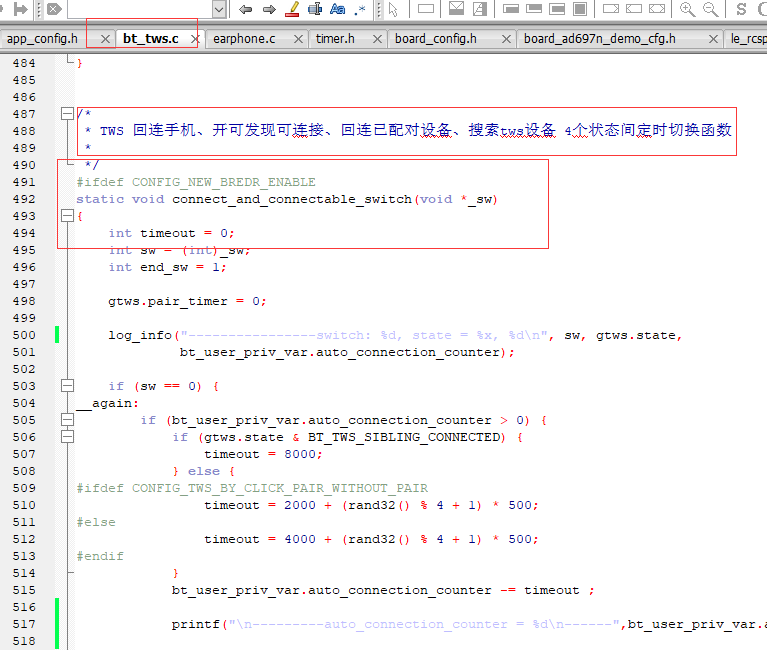This screenshot has height=650, width=767.
Task: Click the grey arrow icon at toolbar start
Action: click(x=21, y=9)
